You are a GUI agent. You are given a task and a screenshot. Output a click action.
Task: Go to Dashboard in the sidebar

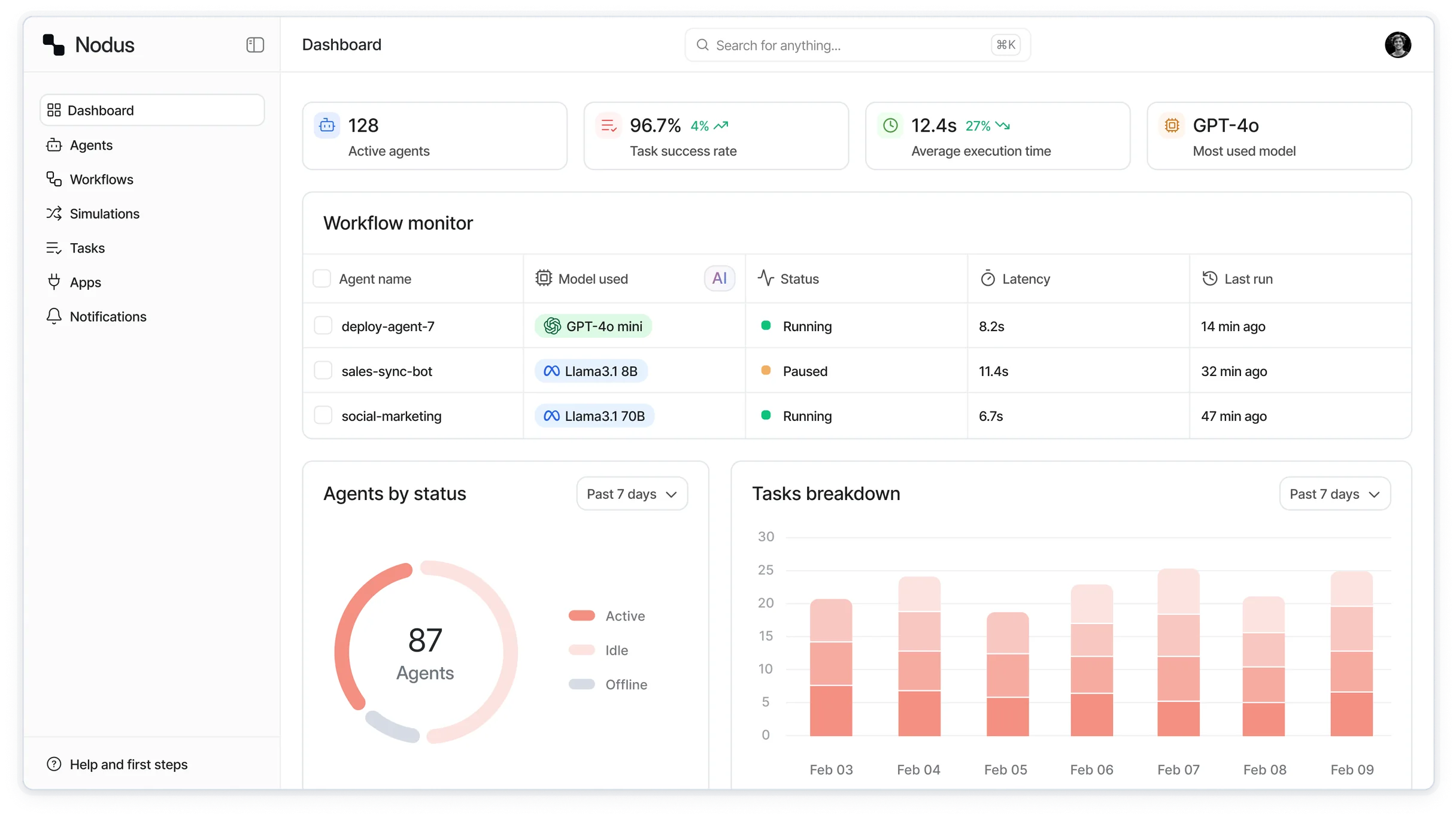[152, 110]
